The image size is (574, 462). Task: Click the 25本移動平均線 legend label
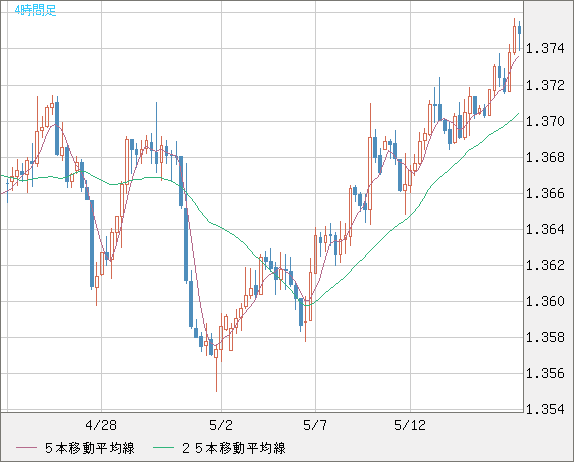[x=234, y=448]
